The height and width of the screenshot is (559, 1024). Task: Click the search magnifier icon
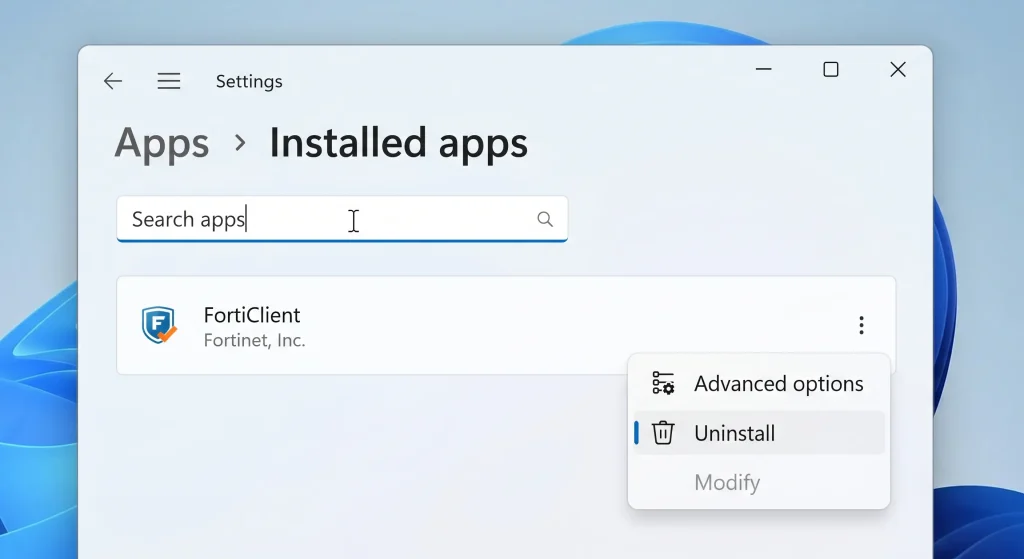click(x=545, y=219)
